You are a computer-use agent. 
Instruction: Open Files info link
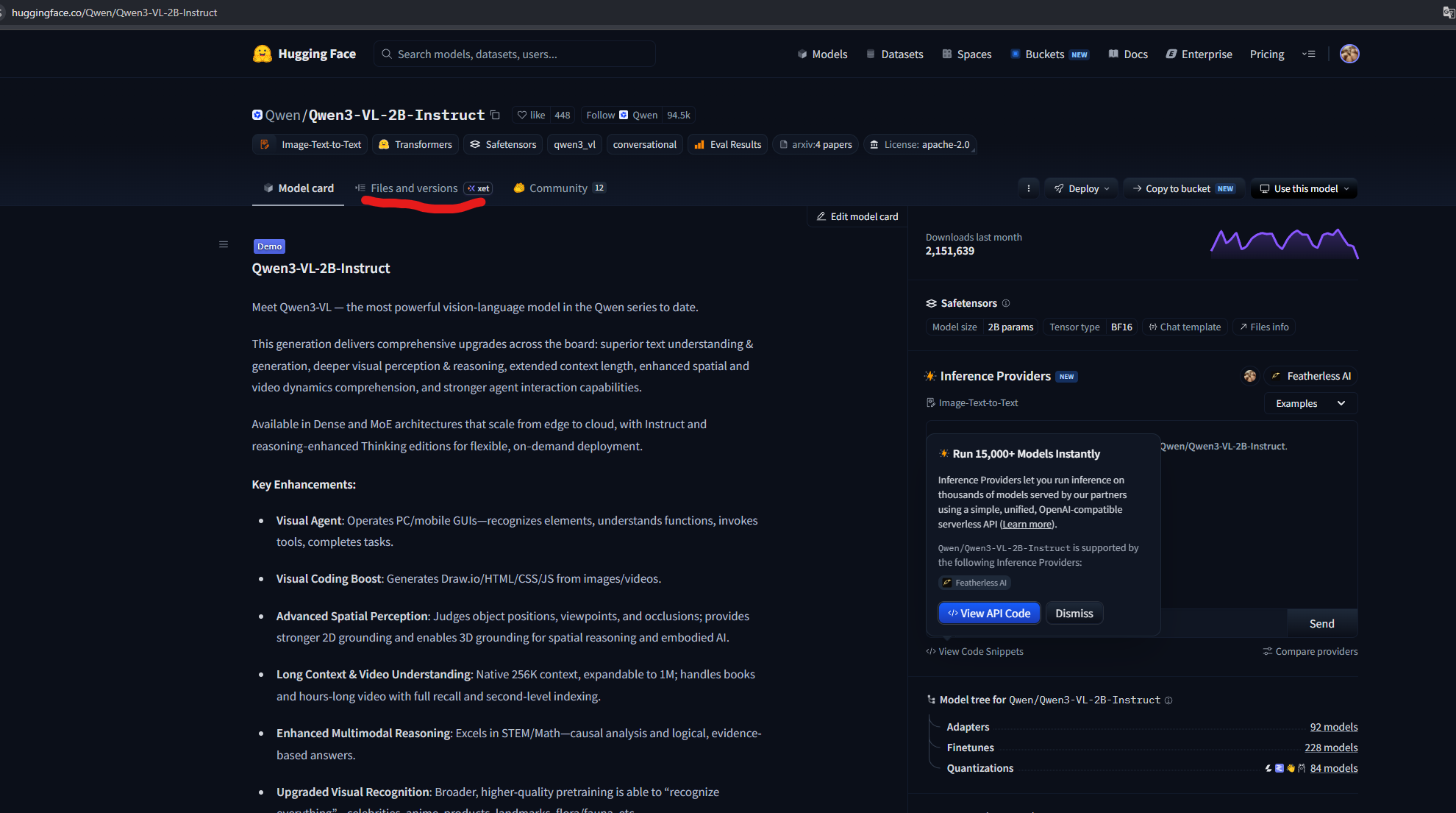(x=1264, y=327)
